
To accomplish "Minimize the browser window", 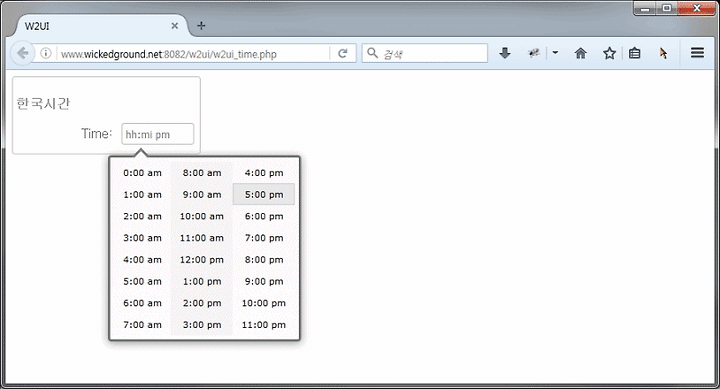I will 645,8.
